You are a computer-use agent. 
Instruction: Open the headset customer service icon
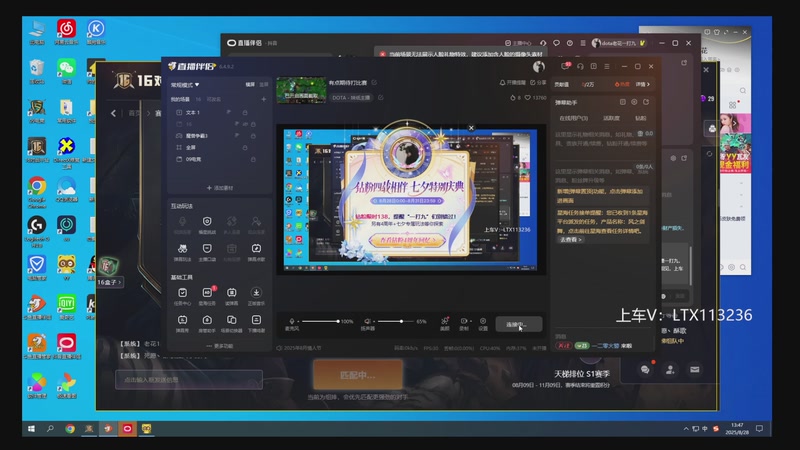coord(580,66)
